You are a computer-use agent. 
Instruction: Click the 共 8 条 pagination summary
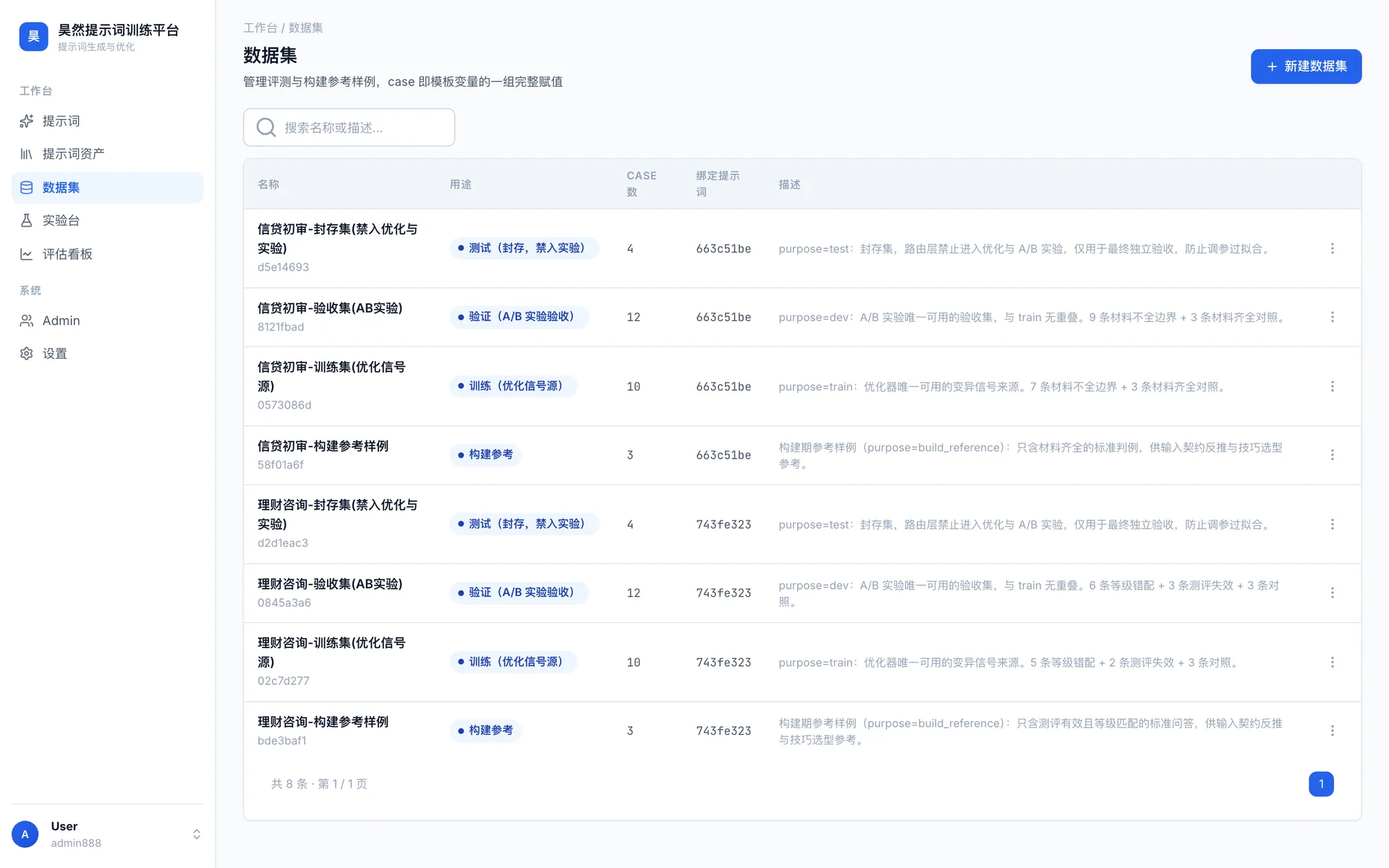coord(319,784)
